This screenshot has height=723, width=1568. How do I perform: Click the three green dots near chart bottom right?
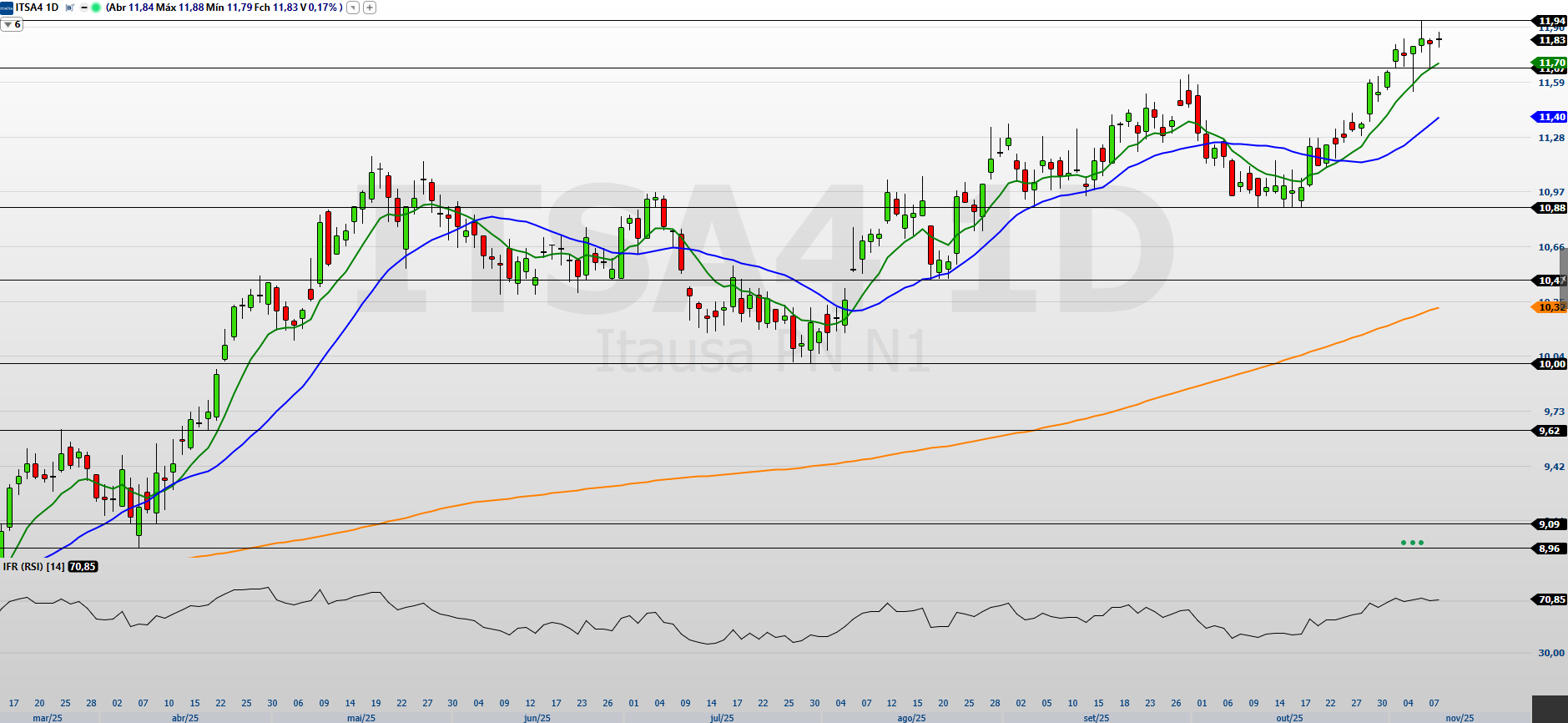tap(1412, 543)
